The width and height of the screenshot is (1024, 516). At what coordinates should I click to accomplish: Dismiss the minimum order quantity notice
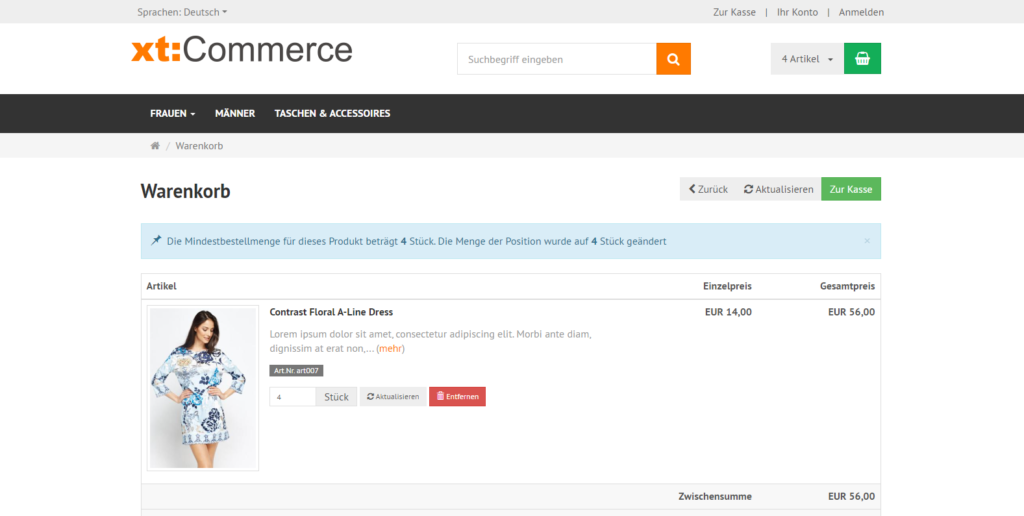pos(866,241)
